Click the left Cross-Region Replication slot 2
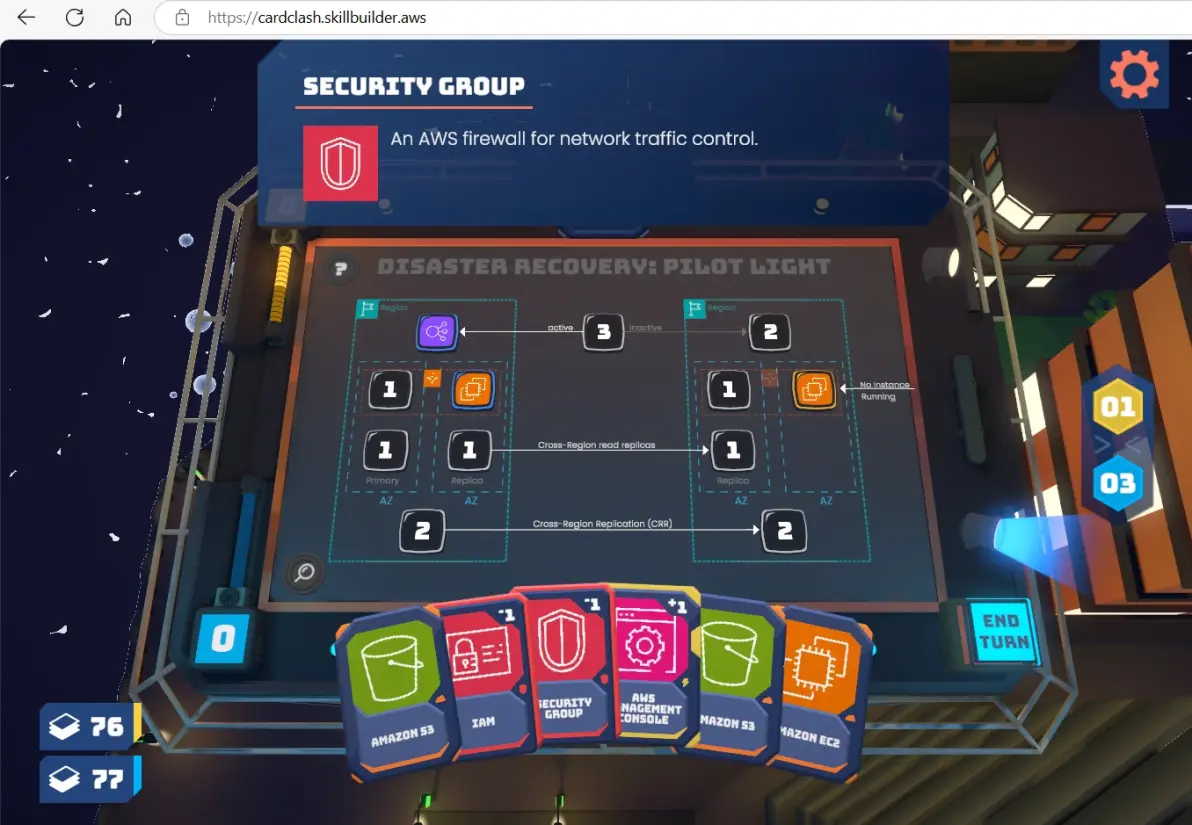This screenshot has width=1192, height=825. [x=422, y=531]
